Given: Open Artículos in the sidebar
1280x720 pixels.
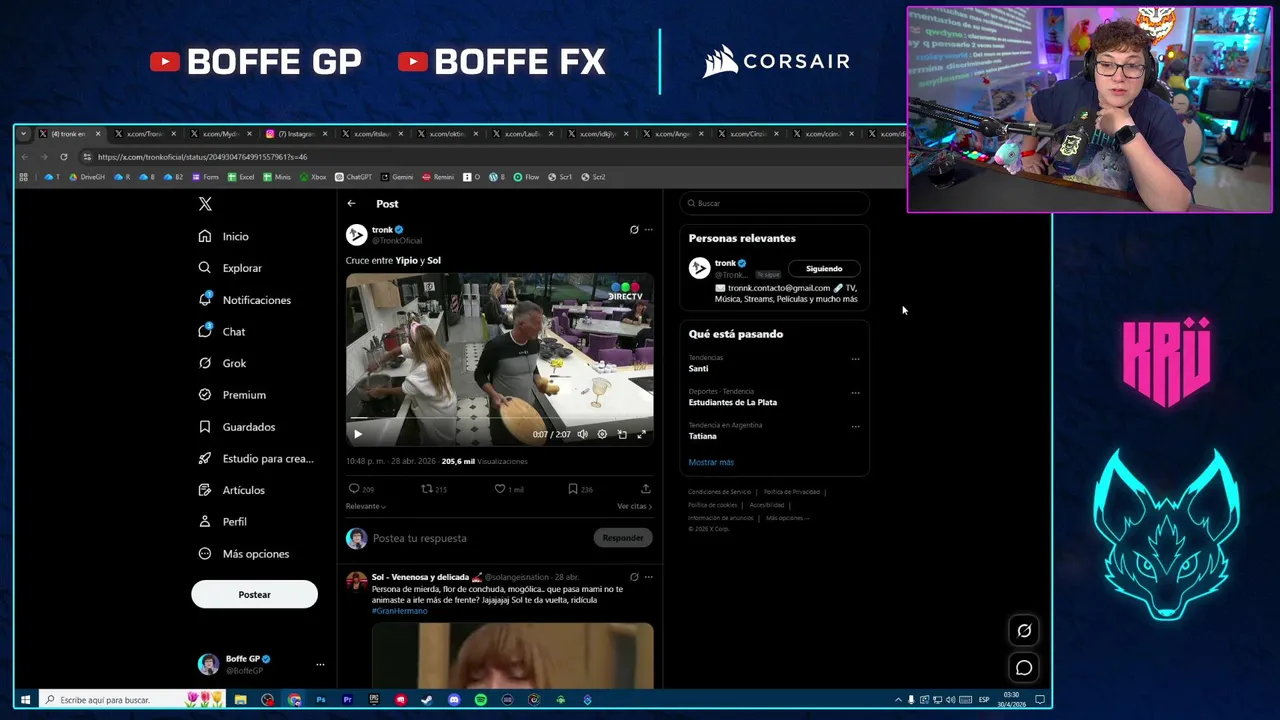Looking at the screenshot, I should 232,490.
